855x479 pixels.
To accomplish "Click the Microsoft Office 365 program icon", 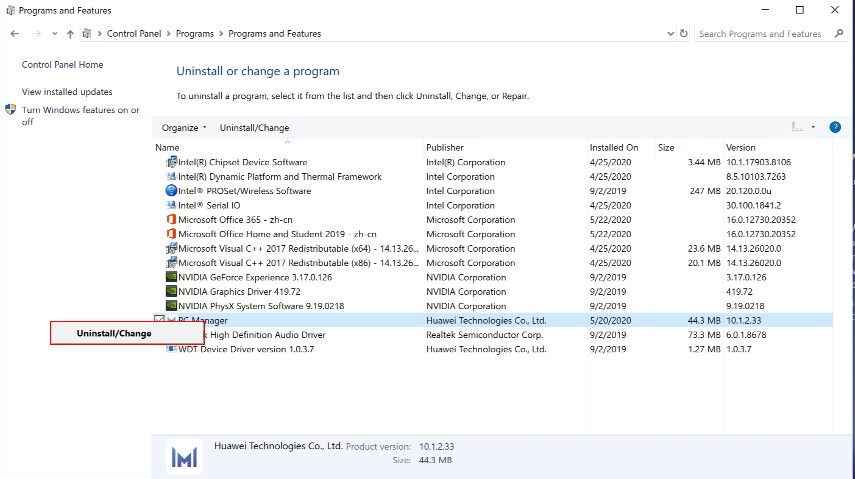I will coord(171,220).
